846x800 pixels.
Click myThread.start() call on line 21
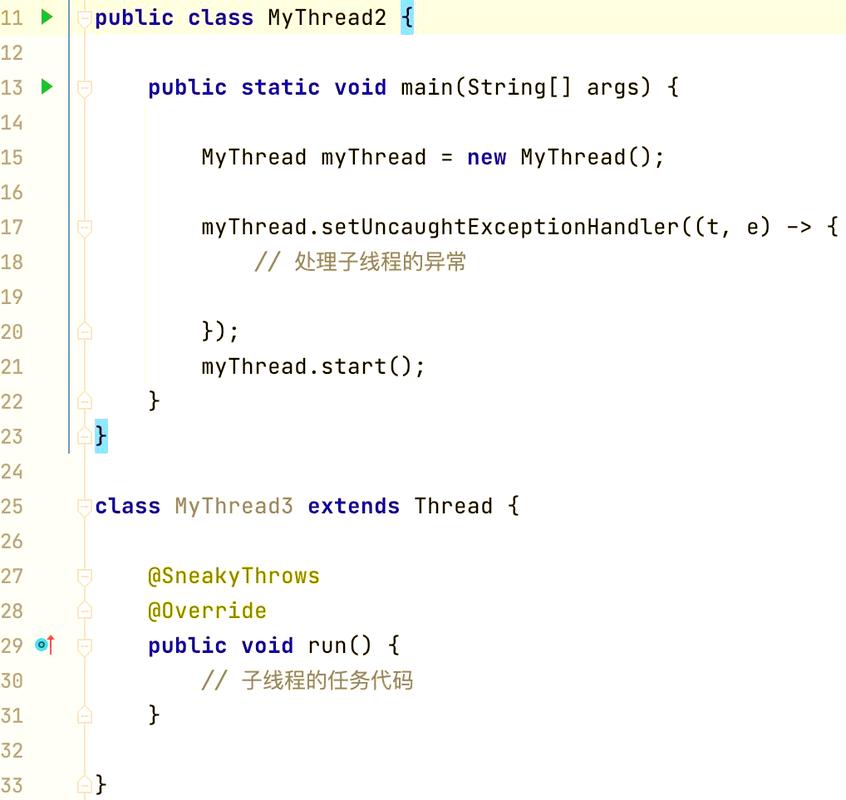tap(313, 367)
